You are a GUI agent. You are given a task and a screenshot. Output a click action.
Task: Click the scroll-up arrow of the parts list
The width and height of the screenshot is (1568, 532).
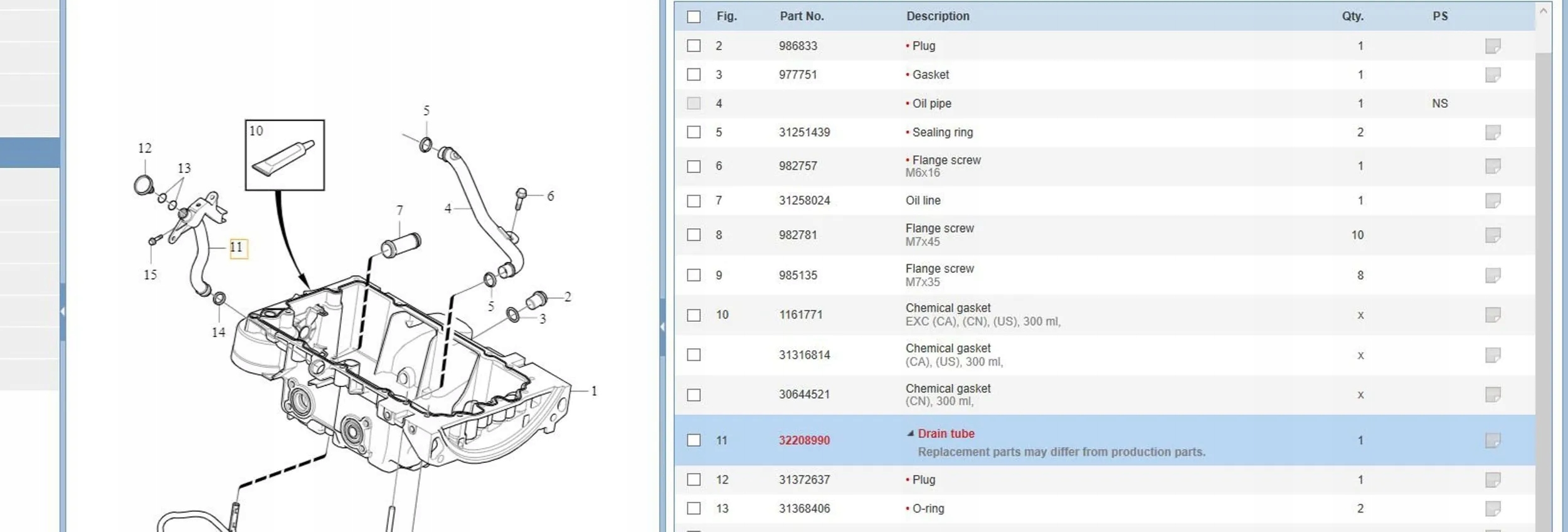point(1544,11)
